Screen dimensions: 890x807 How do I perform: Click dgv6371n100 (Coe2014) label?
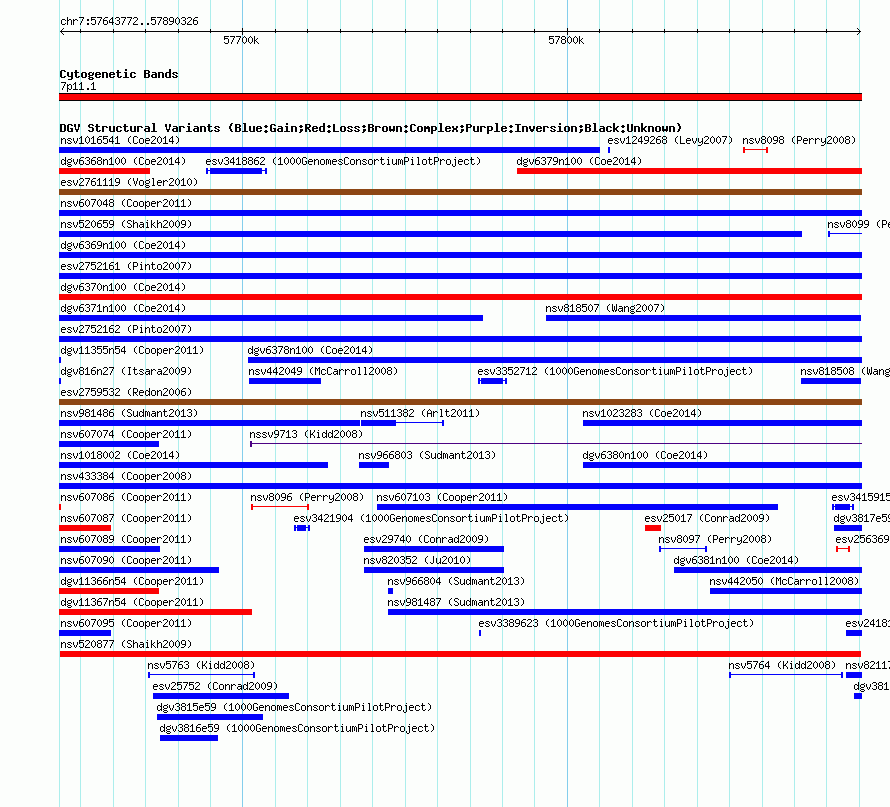pyautogui.click(x=123, y=308)
